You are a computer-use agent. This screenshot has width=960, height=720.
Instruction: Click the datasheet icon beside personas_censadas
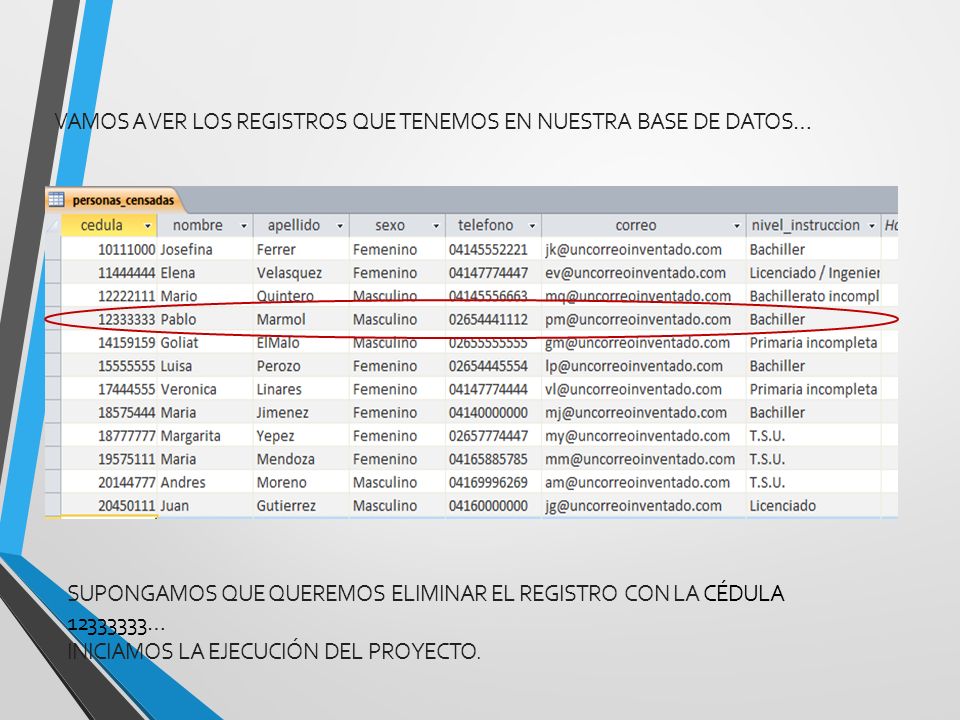56,200
